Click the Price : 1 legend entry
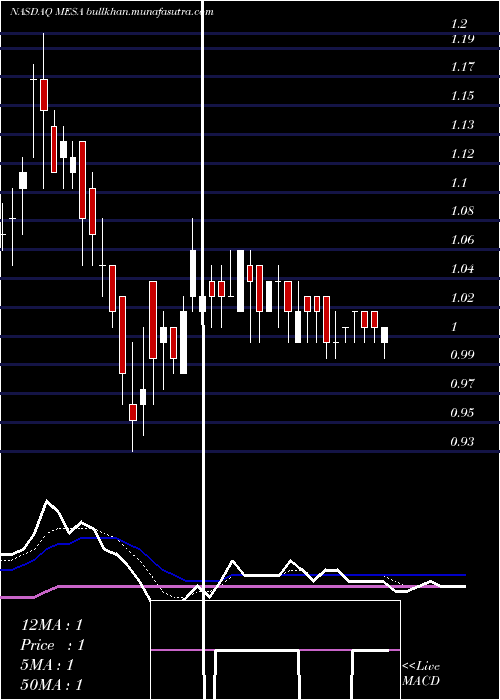500x700 pixels. point(53,645)
